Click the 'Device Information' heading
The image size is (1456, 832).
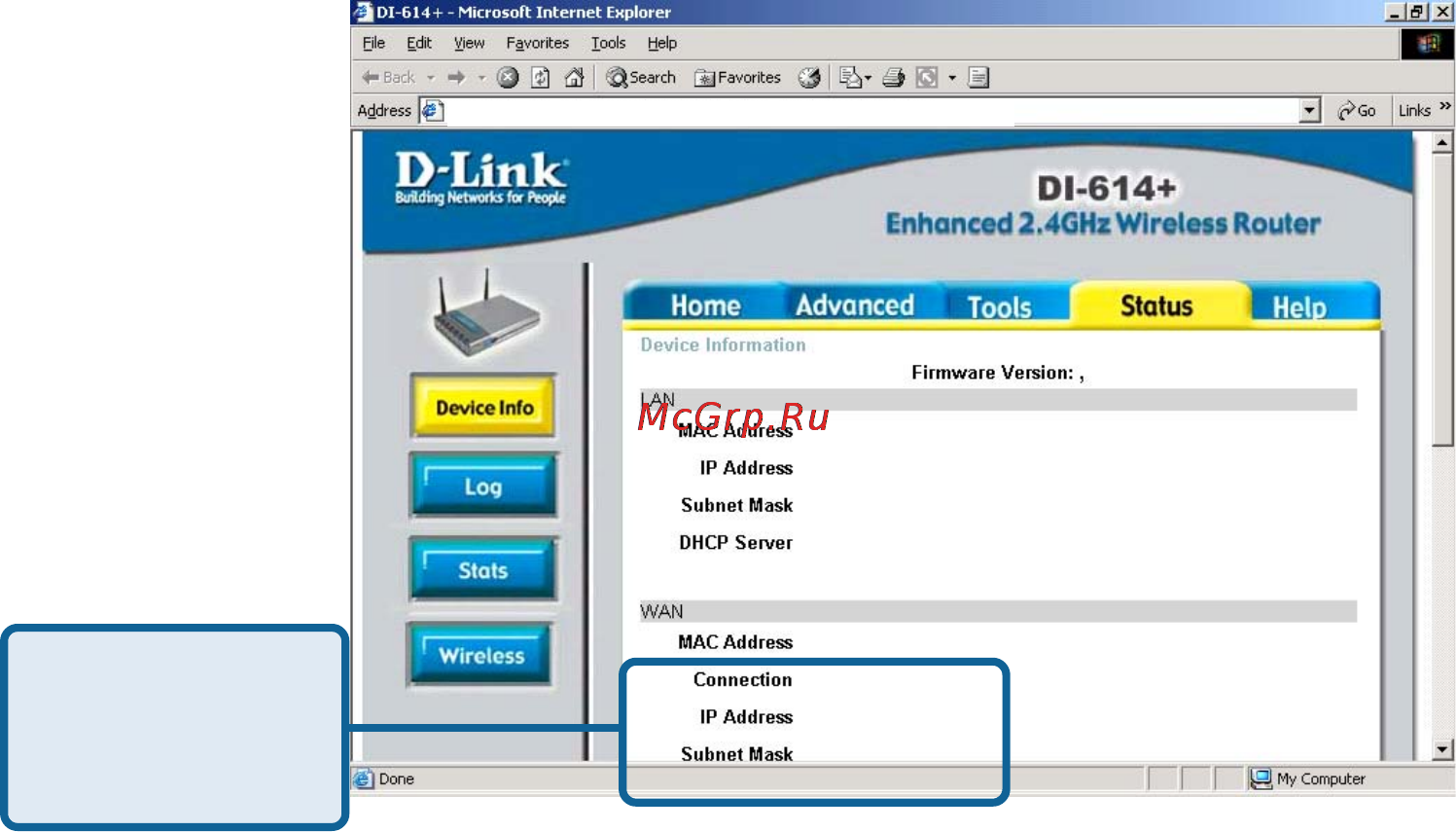pyautogui.click(x=723, y=344)
